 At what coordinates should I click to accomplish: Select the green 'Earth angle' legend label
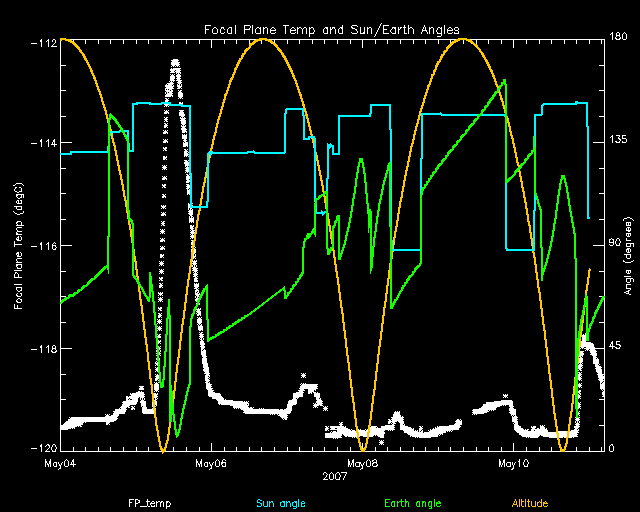411,503
